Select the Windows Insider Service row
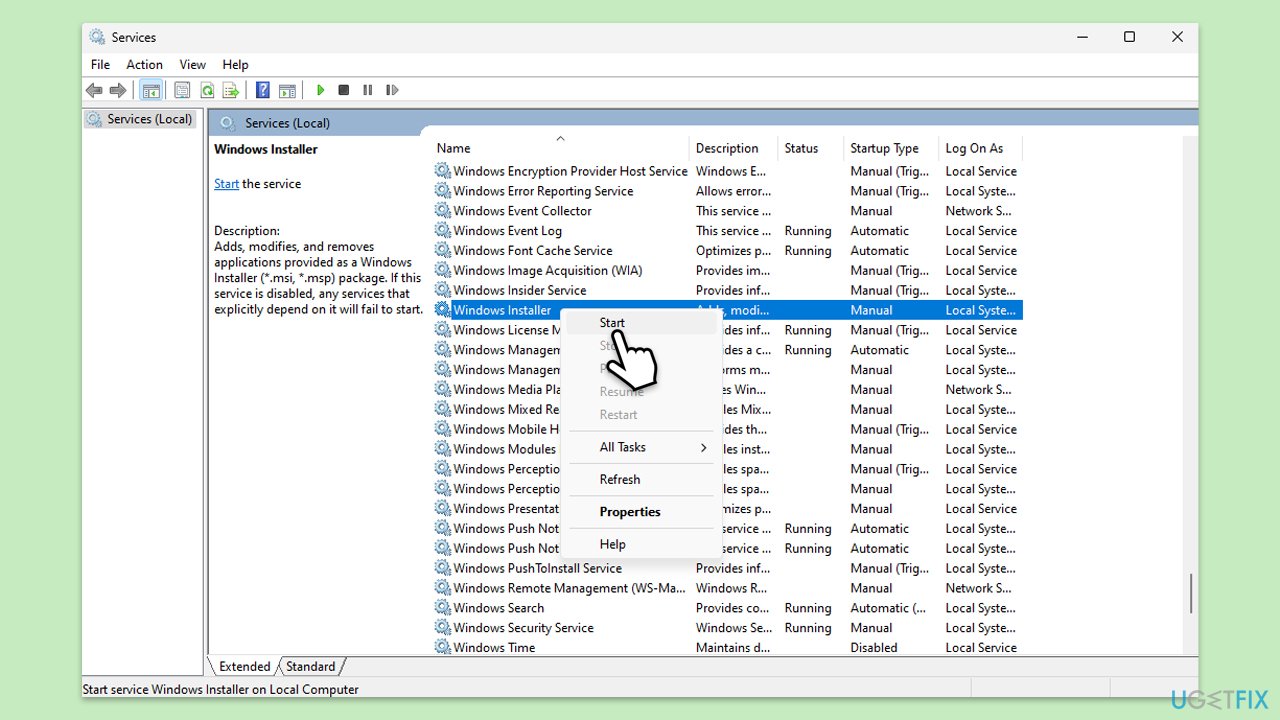1280x720 pixels. coord(727,290)
